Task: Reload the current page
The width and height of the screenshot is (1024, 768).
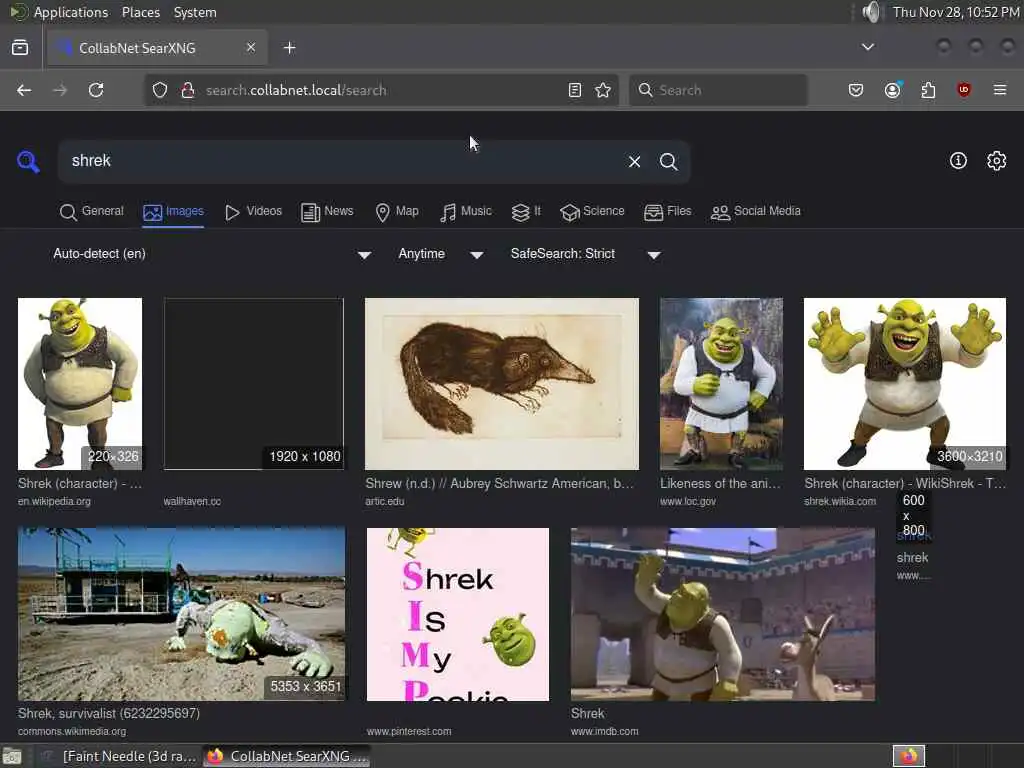Action: 96,90
